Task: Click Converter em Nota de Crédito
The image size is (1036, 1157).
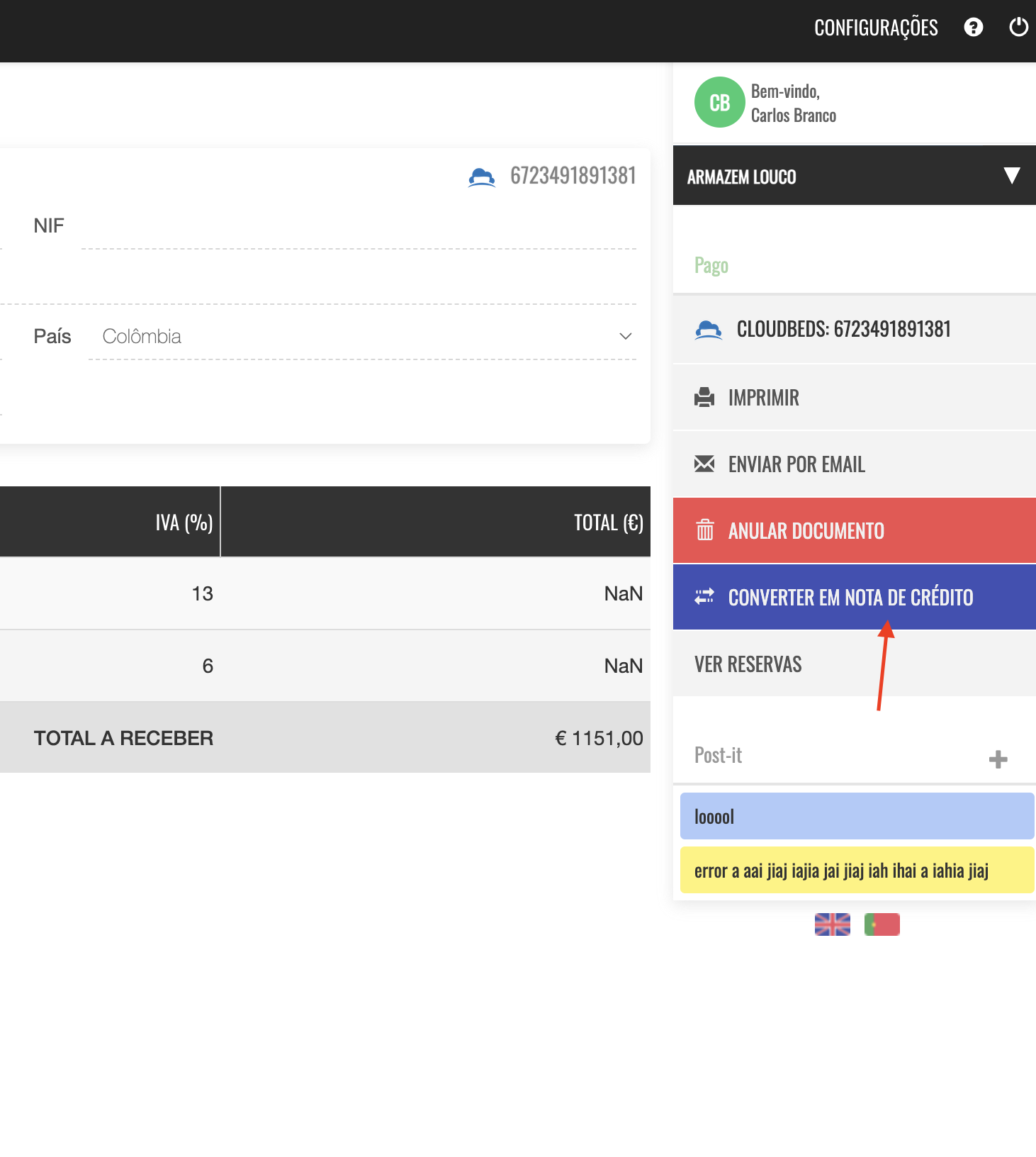Action: point(850,598)
